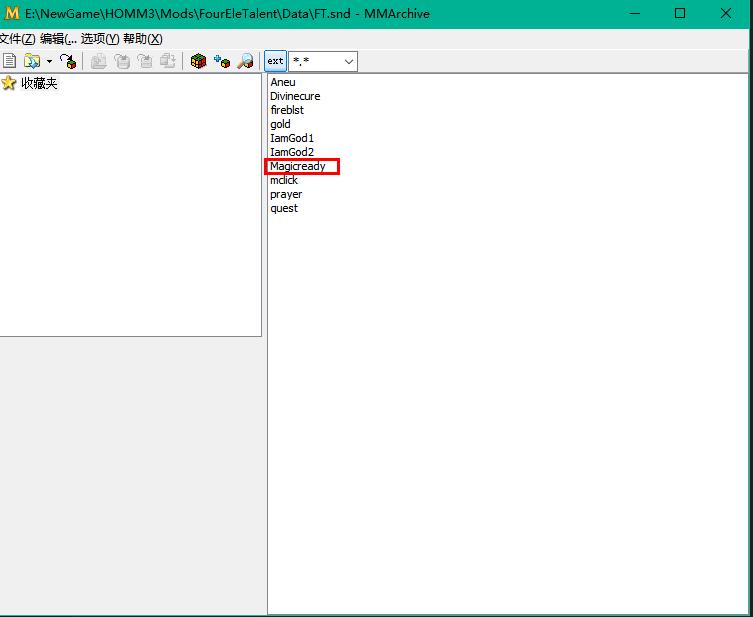Select the Divinecure file entry
This screenshot has width=753, height=617.
295,96
